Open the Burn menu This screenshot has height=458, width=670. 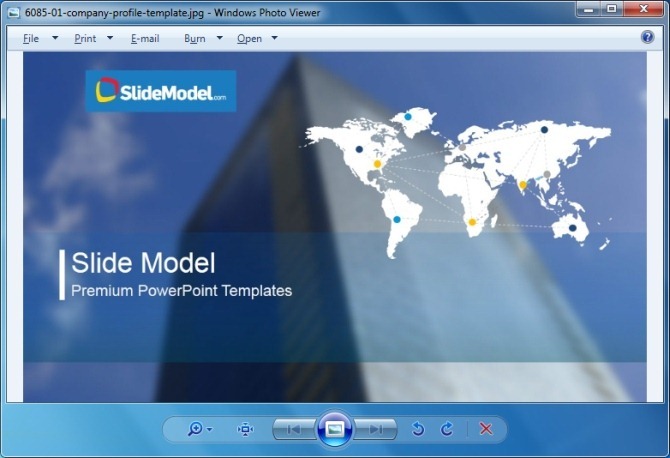click(195, 38)
